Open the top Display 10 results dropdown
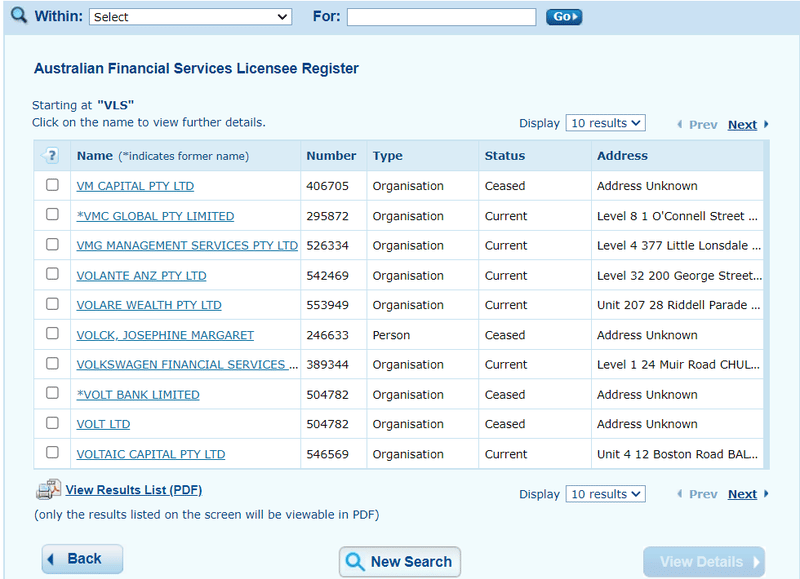Viewport: 800px width, 579px height. coord(605,123)
